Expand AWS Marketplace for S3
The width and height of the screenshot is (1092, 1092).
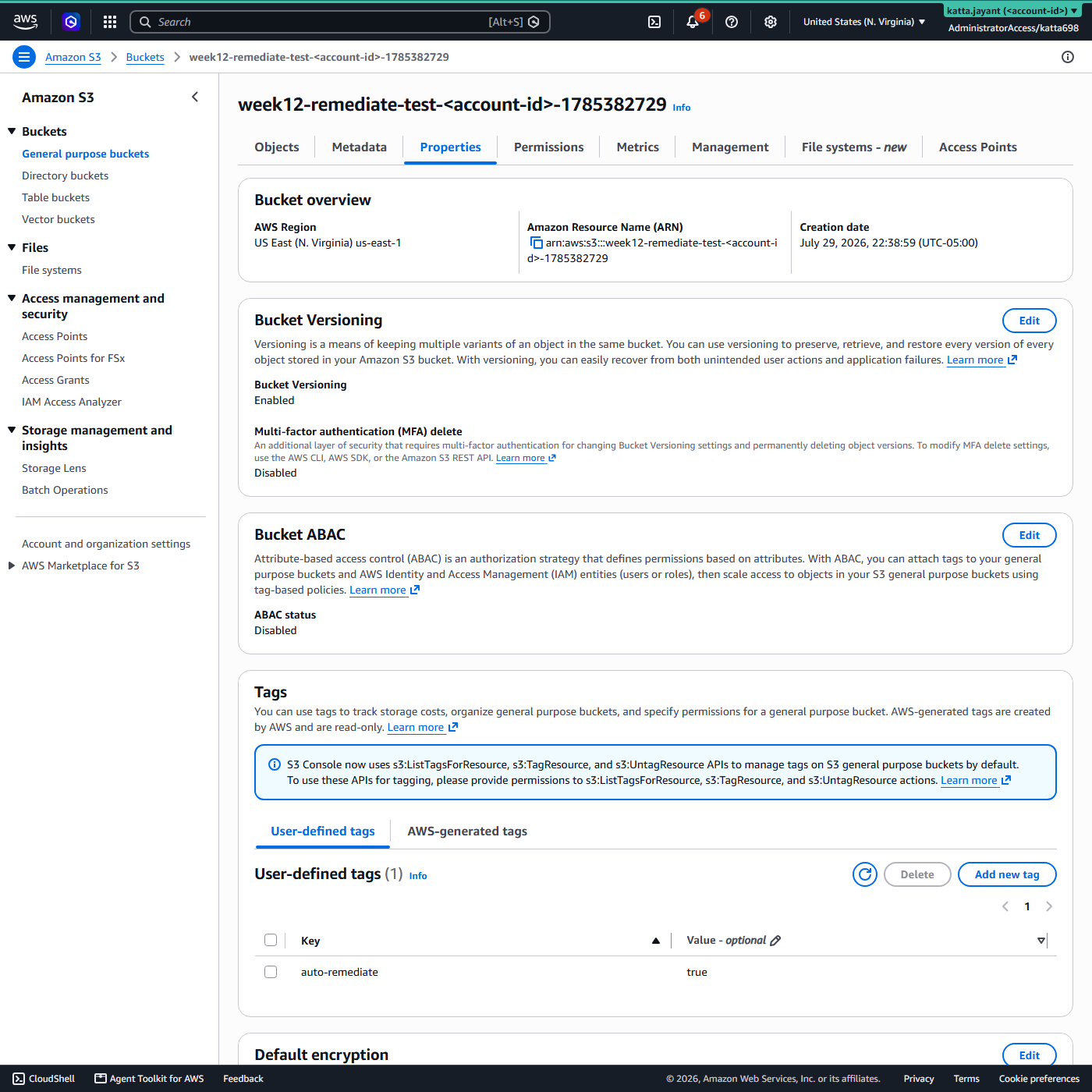[12, 565]
